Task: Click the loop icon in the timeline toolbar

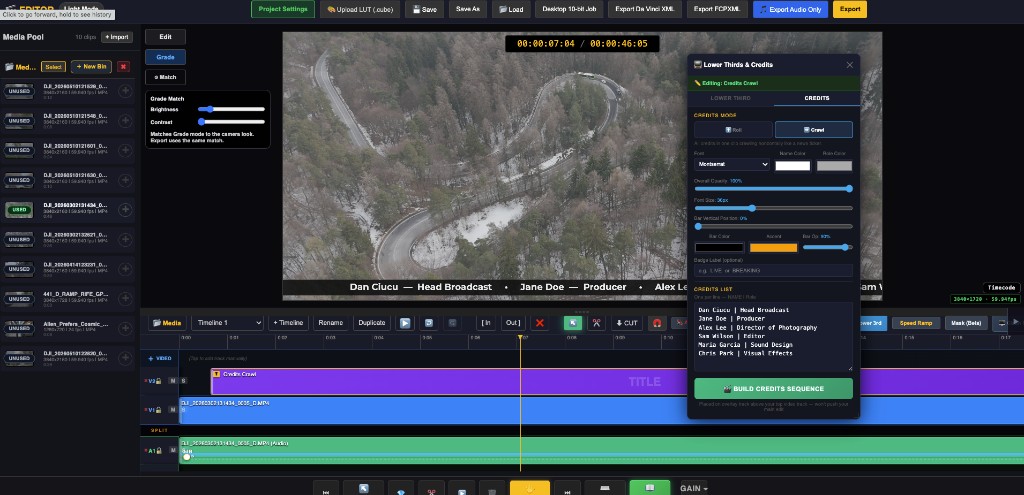Action: click(x=429, y=323)
